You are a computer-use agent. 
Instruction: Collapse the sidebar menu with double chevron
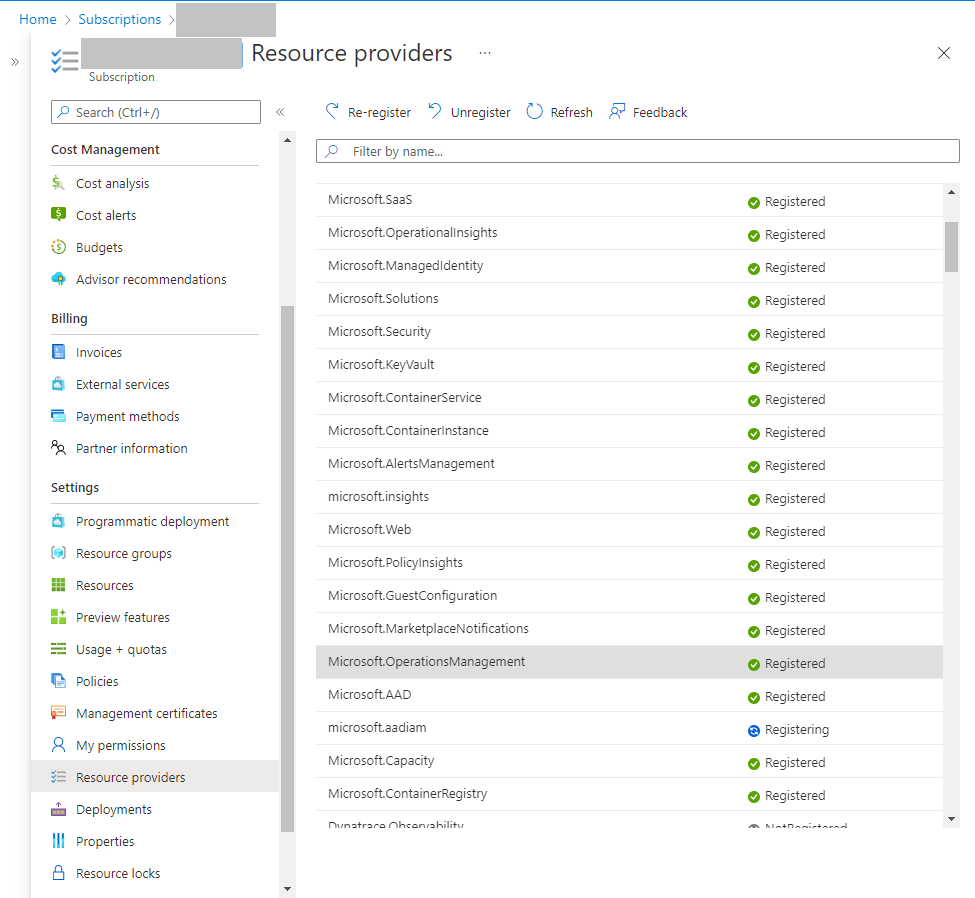pyautogui.click(x=280, y=112)
